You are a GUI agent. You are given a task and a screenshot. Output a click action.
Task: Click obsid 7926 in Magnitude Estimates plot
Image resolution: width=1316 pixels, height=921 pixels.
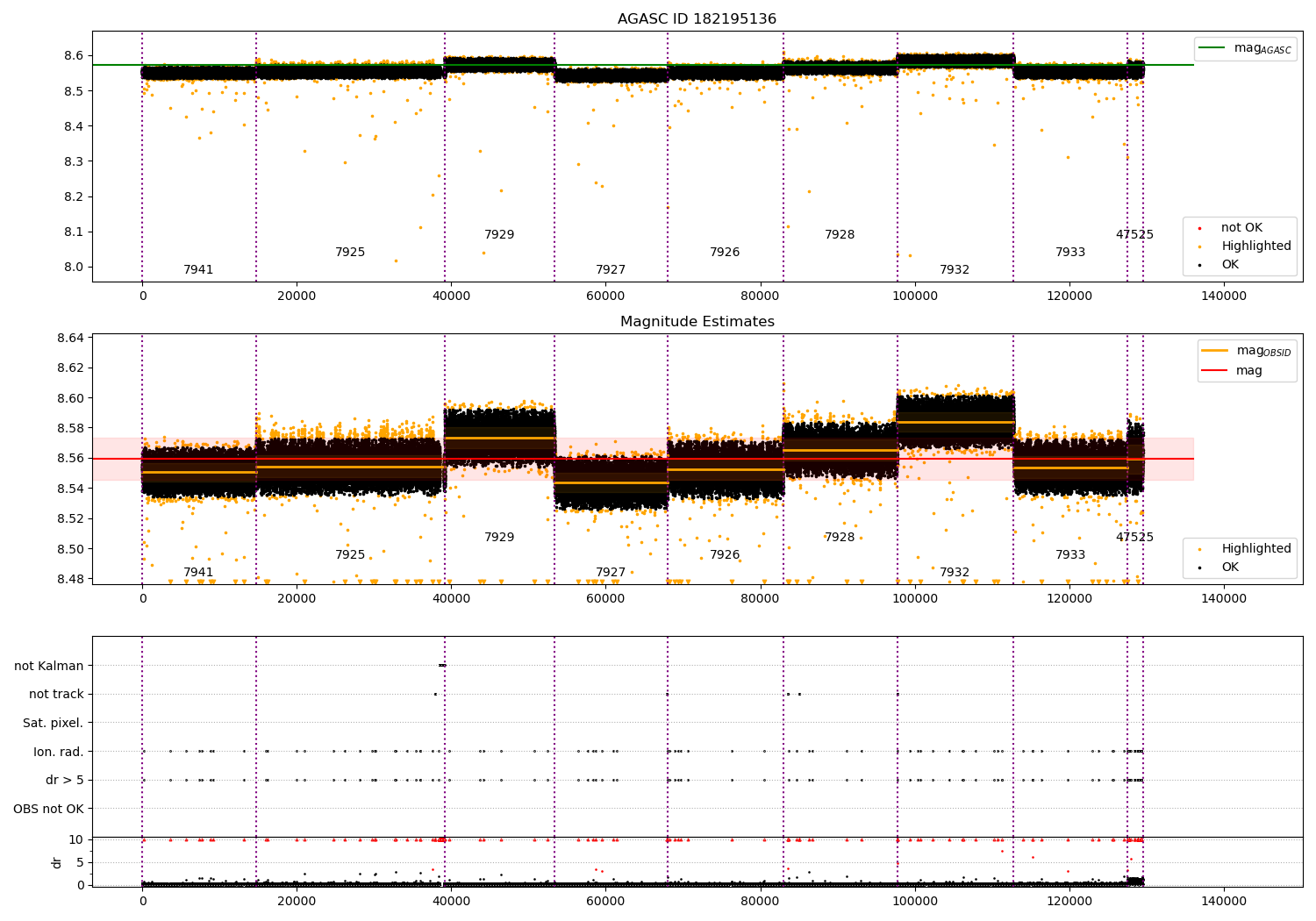point(725,555)
